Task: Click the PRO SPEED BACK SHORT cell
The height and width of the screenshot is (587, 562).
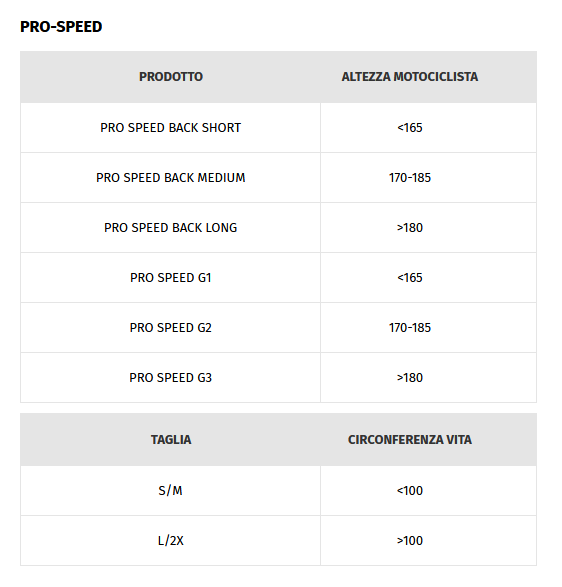Action: point(171,128)
